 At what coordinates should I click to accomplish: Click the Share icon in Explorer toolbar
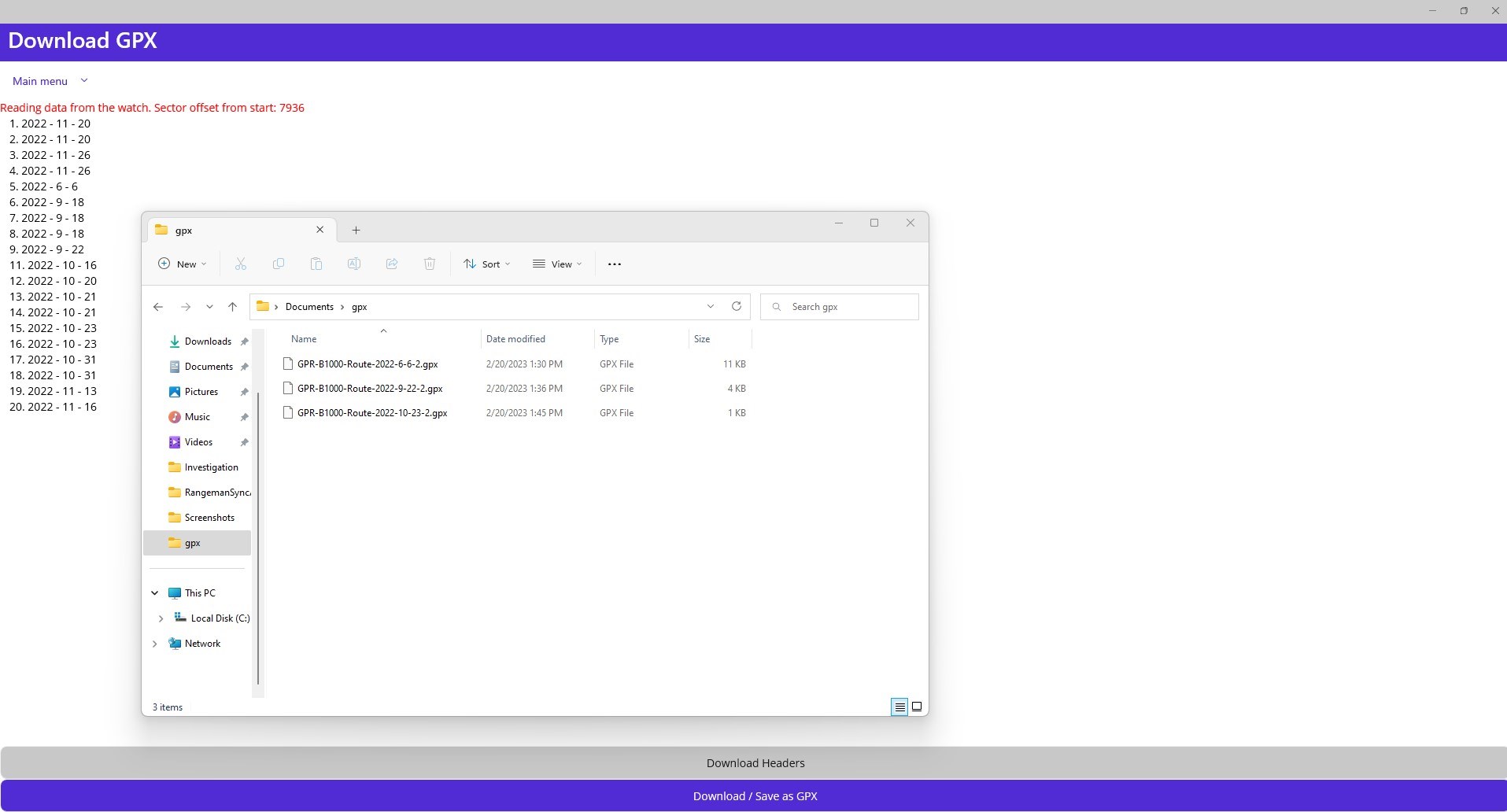(392, 264)
